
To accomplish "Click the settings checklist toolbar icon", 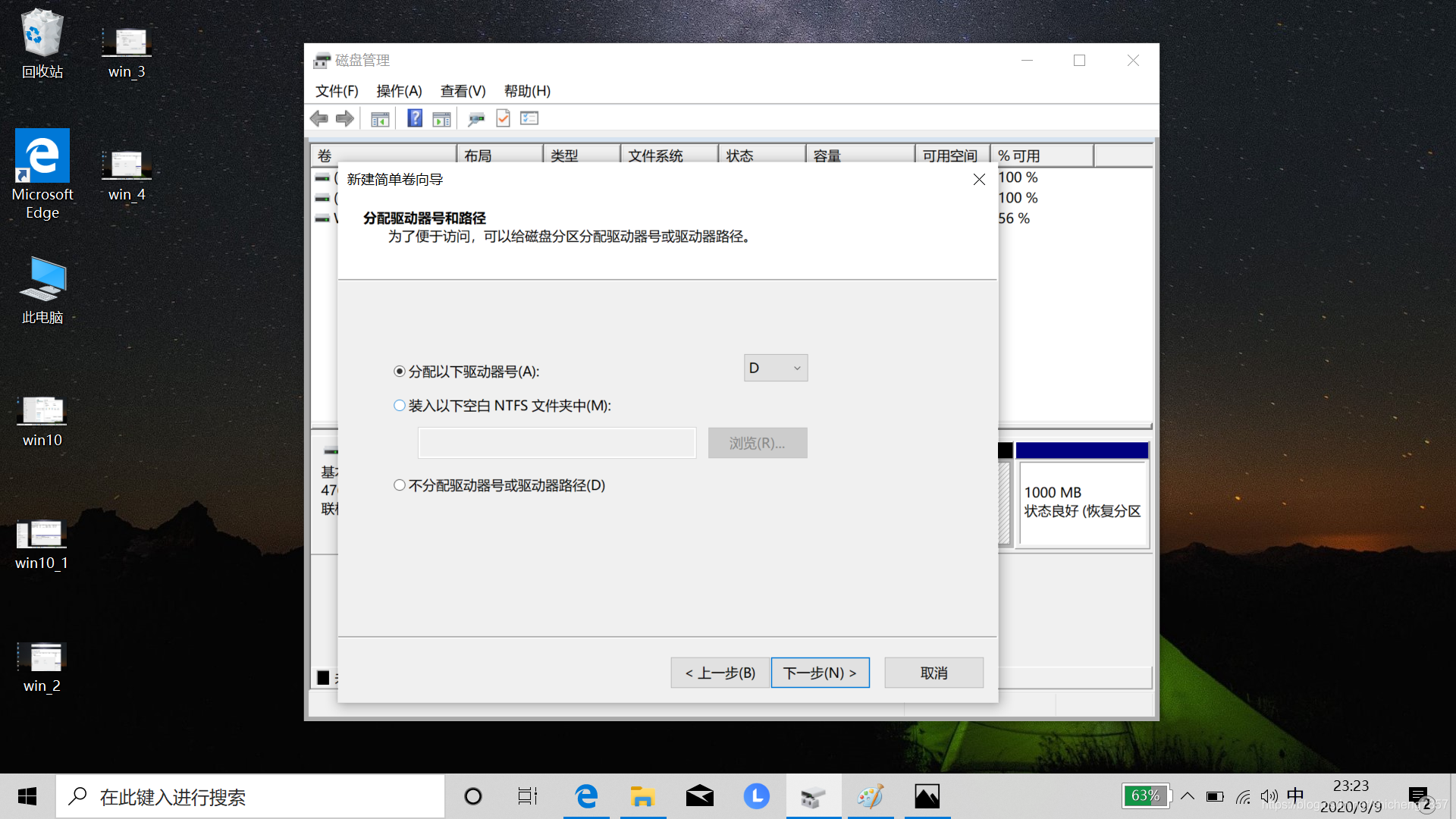I will [529, 118].
